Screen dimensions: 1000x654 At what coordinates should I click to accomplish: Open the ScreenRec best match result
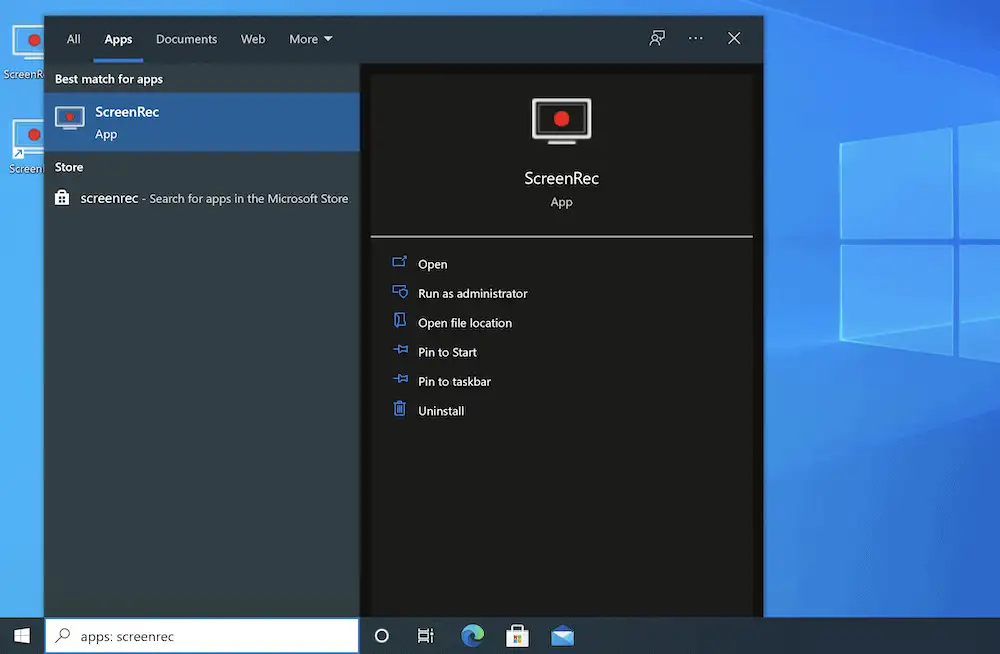click(202, 122)
